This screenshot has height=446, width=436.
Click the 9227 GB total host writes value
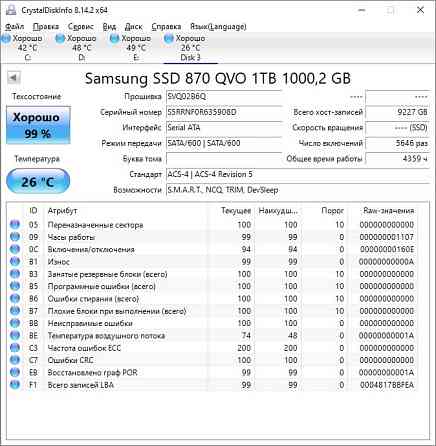click(x=397, y=112)
